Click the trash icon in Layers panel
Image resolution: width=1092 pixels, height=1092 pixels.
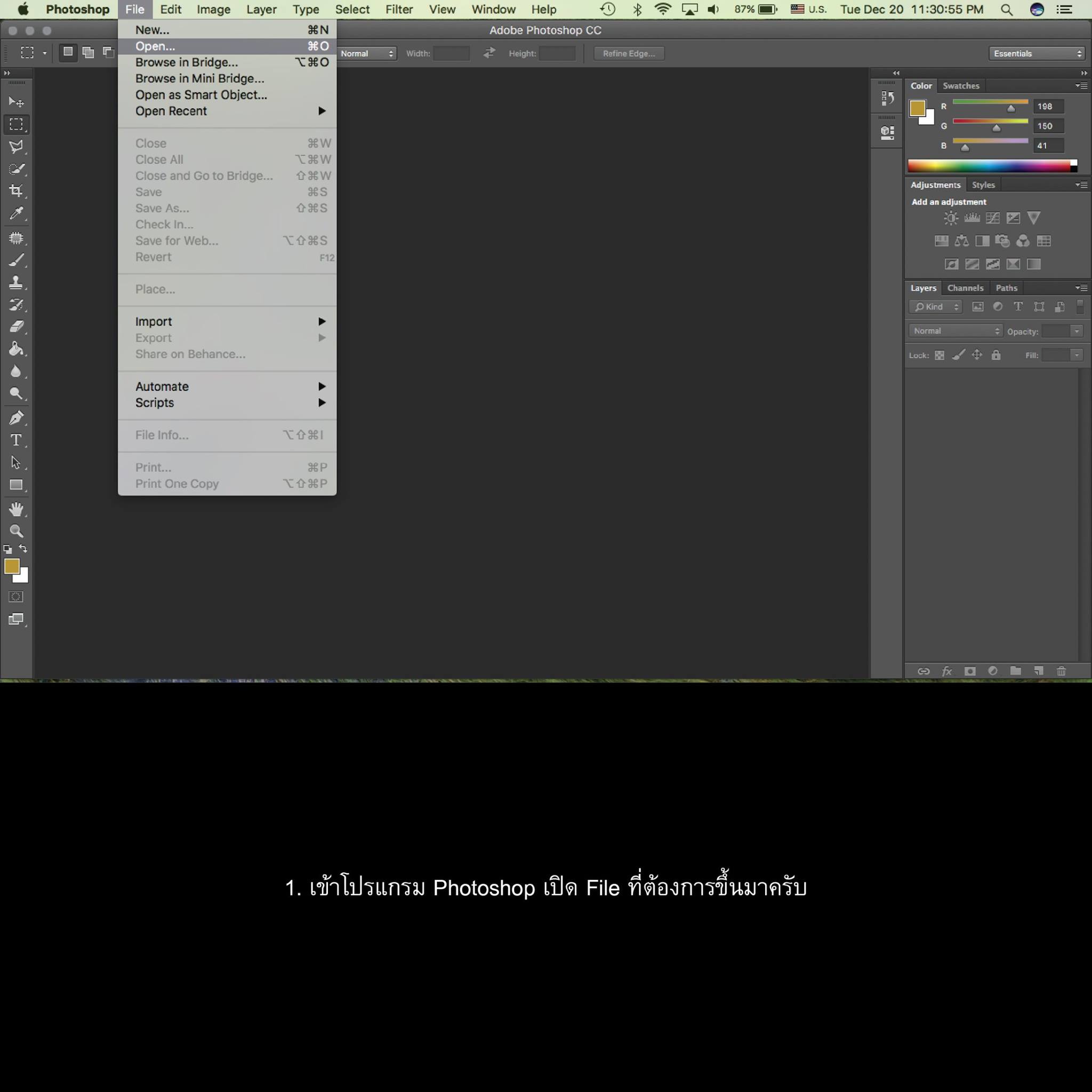tap(1061, 671)
